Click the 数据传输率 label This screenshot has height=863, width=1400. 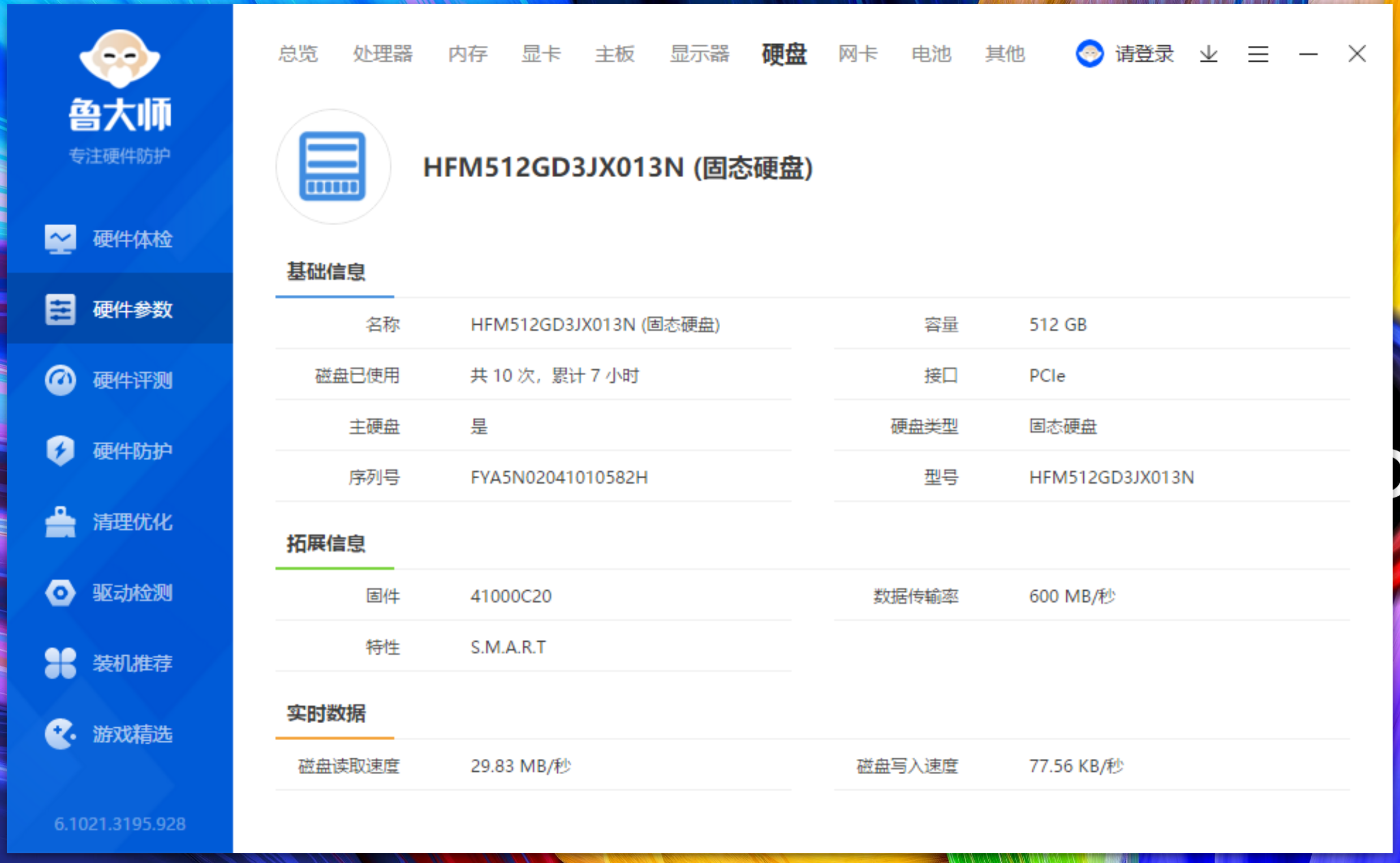pos(916,596)
